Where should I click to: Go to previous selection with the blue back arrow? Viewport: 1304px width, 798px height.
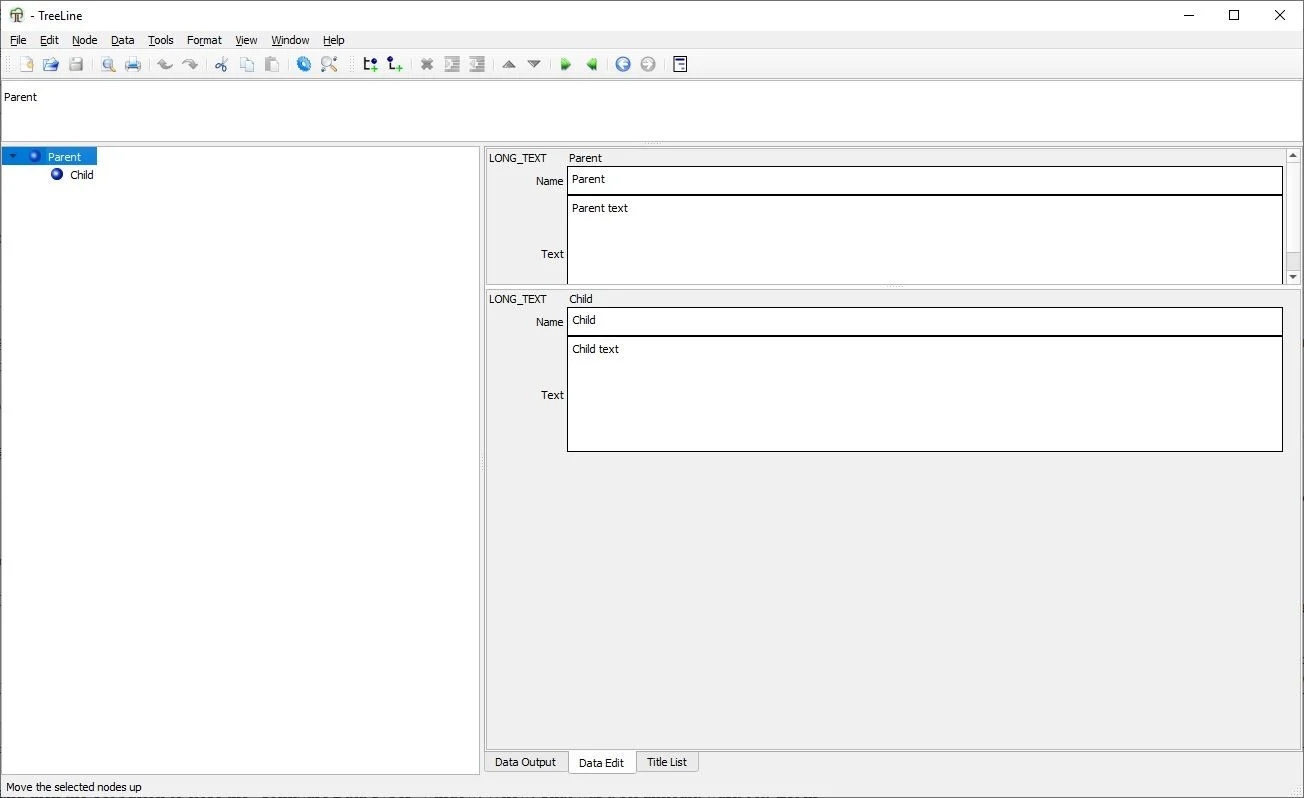tap(623, 64)
